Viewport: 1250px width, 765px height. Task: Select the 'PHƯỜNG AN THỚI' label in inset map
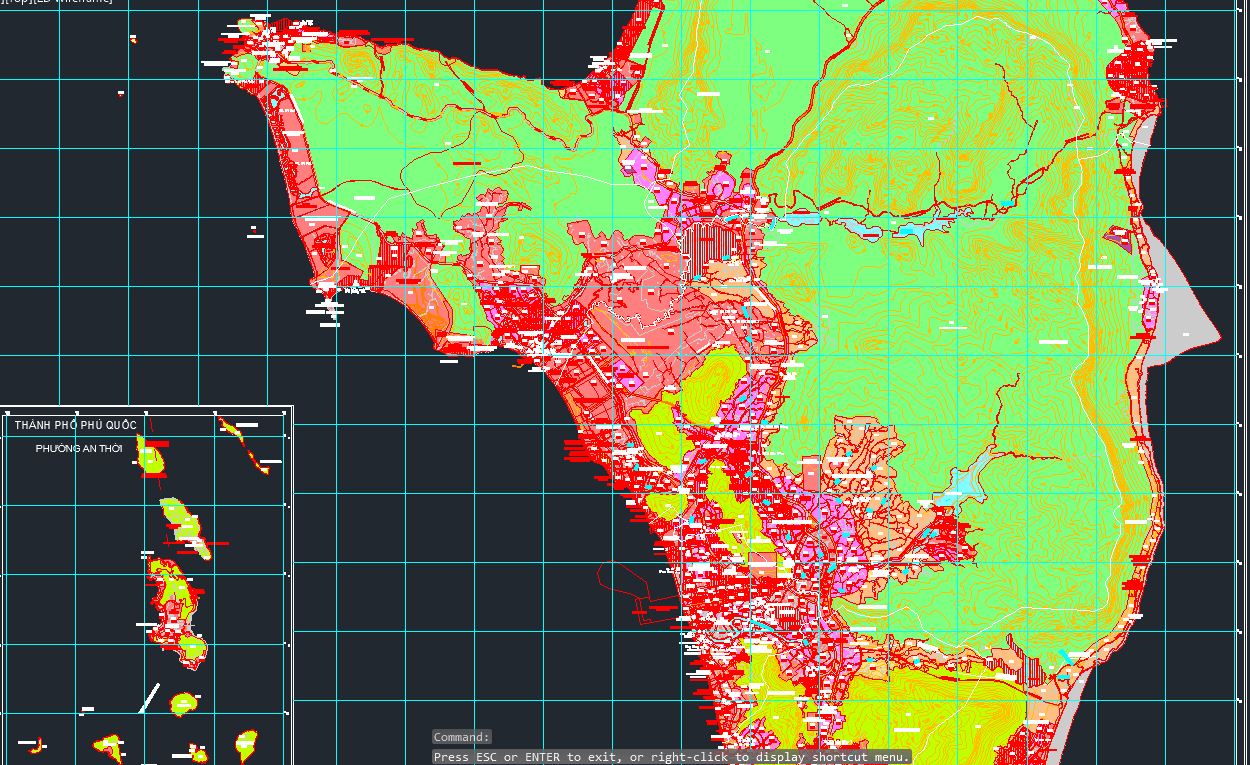pyautogui.click(x=79, y=449)
